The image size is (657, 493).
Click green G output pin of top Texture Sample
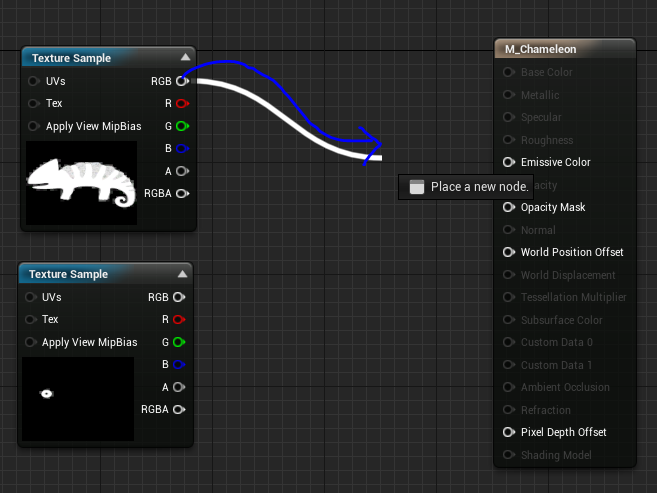(182, 126)
